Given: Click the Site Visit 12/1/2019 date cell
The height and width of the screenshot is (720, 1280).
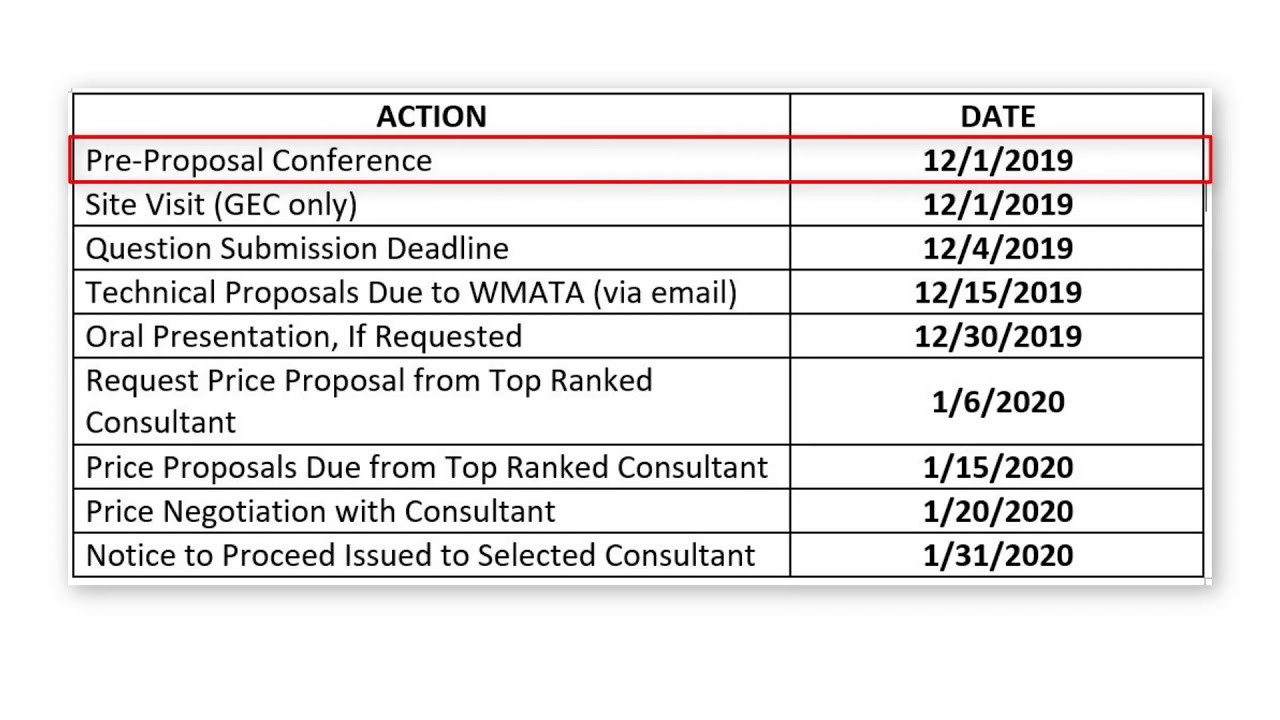Looking at the screenshot, I should [997, 204].
